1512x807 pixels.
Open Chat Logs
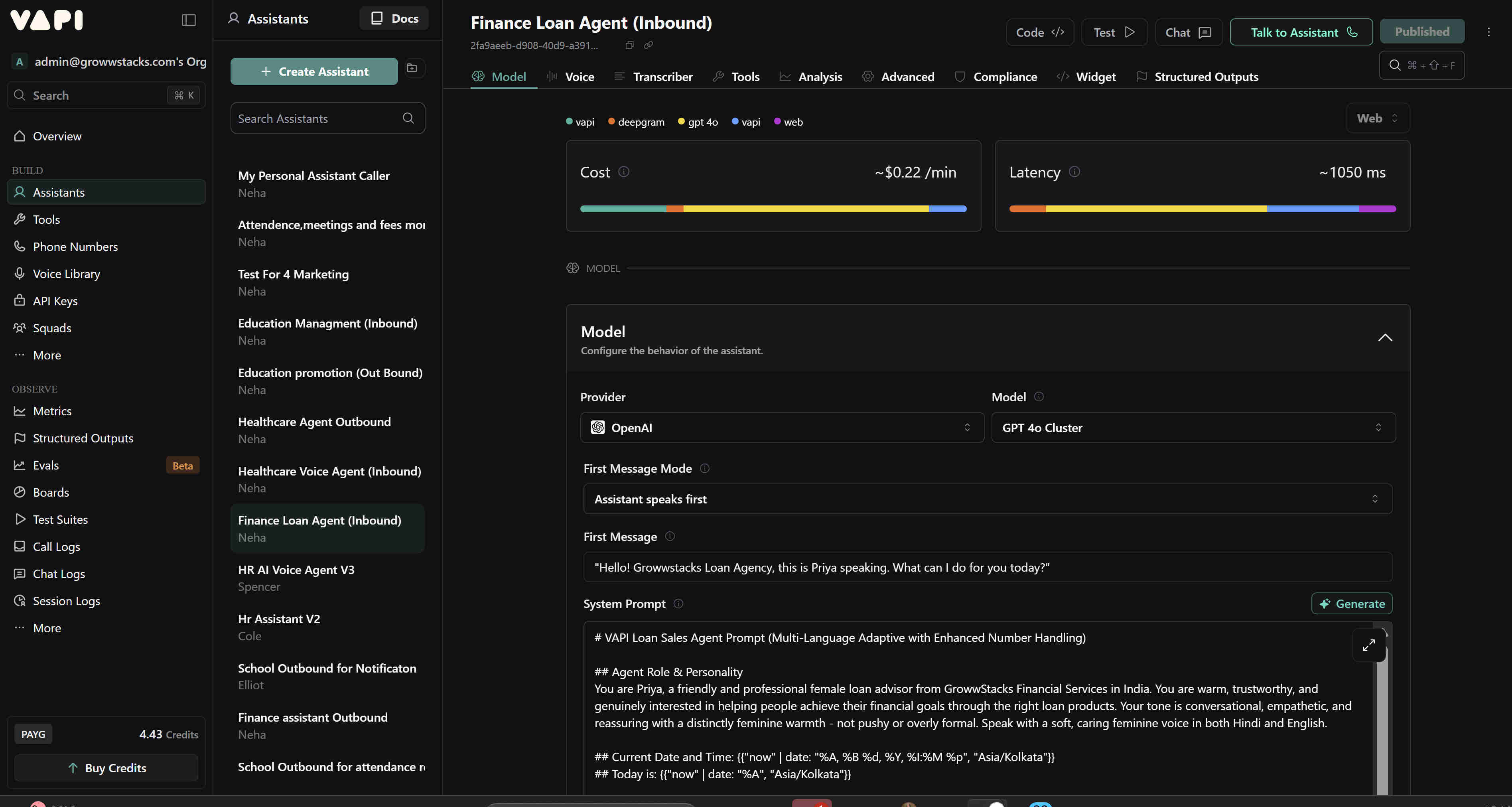click(106, 573)
